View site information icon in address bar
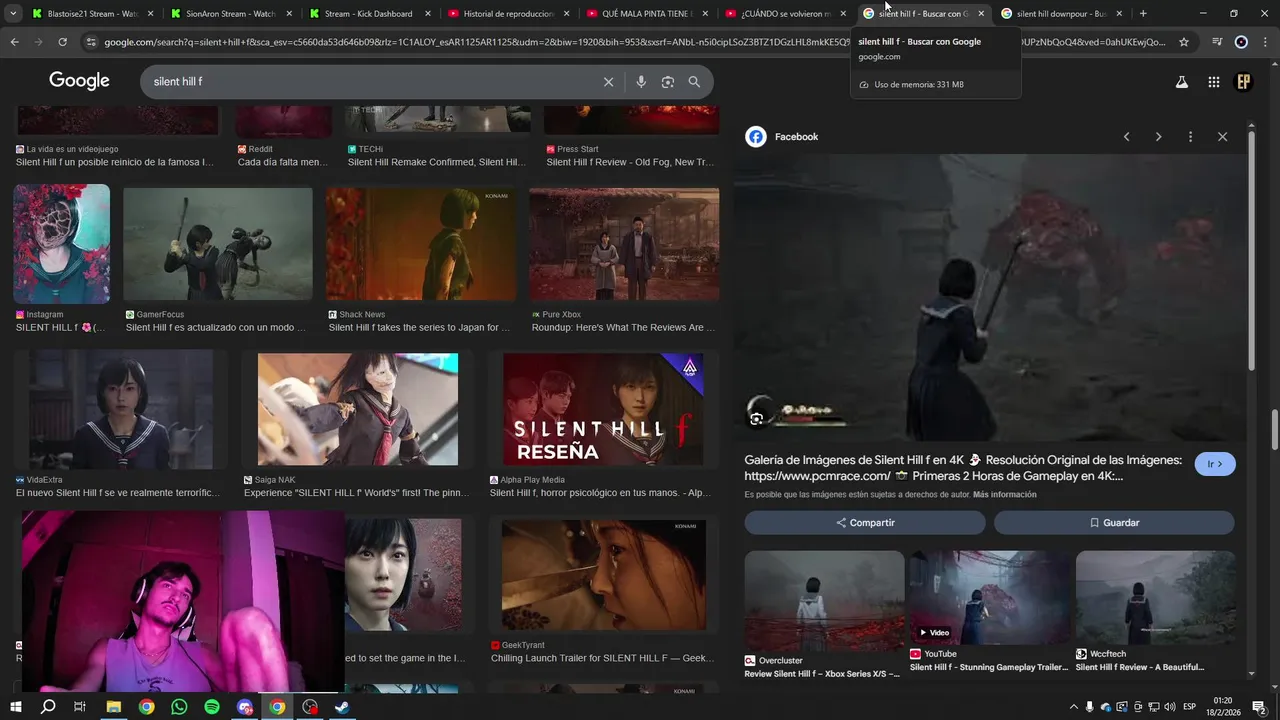This screenshot has height=720, width=1280. click(x=91, y=42)
